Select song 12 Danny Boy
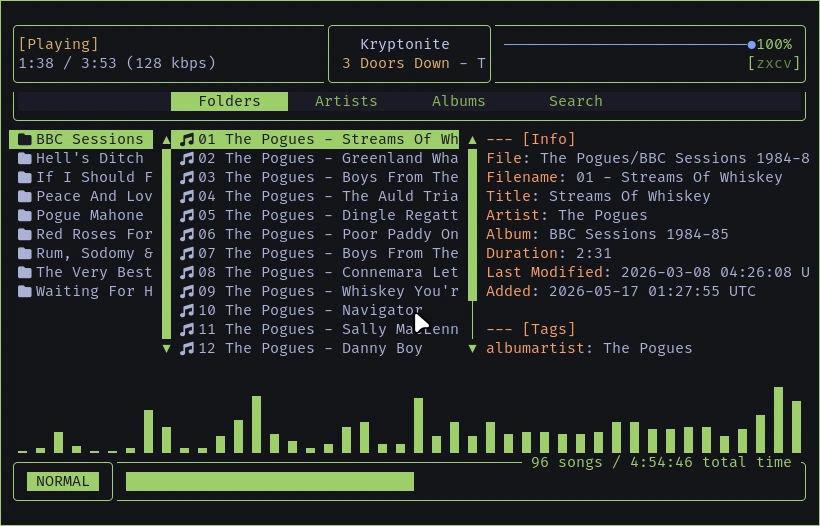The width and height of the screenshot is (820, 526). coord(301,348)
